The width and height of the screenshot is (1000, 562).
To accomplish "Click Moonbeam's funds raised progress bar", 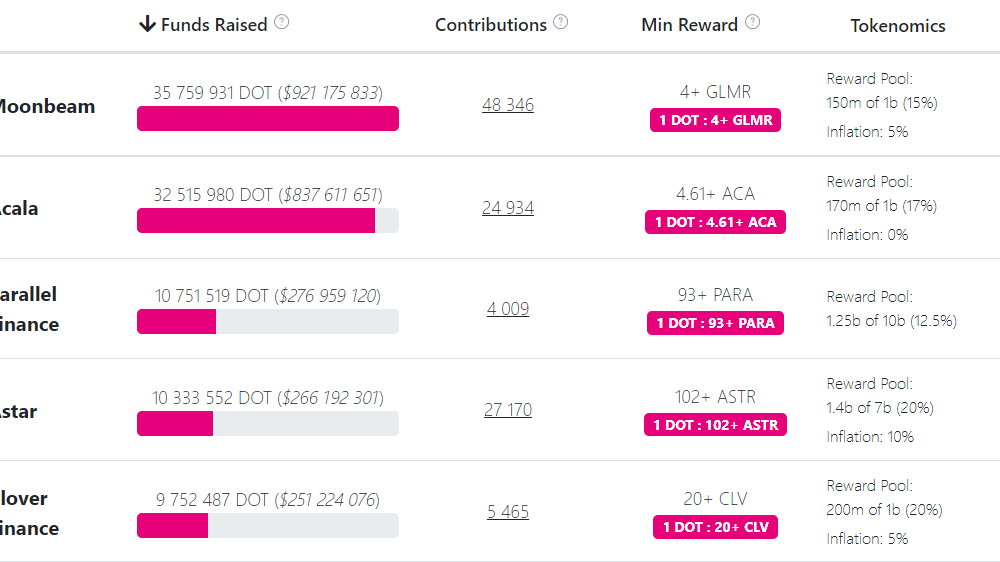I will 268,119.
